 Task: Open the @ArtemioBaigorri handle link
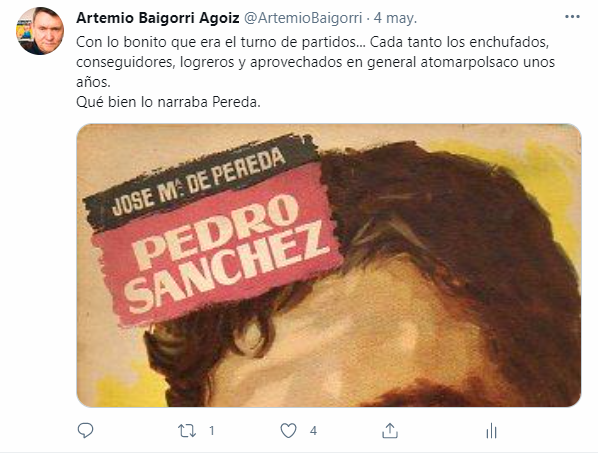pyautogui.click(x=302, y=18)
